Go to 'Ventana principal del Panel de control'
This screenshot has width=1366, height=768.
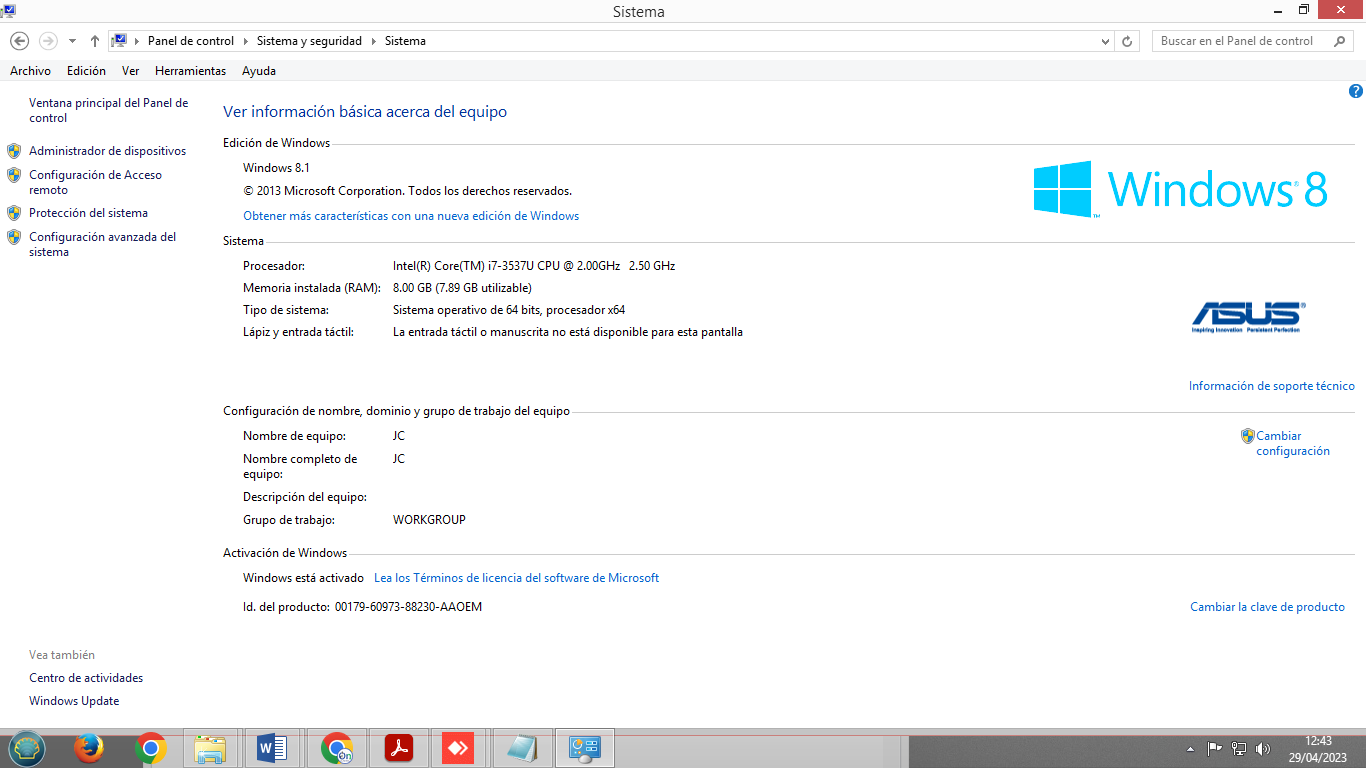tap(108, 110)
